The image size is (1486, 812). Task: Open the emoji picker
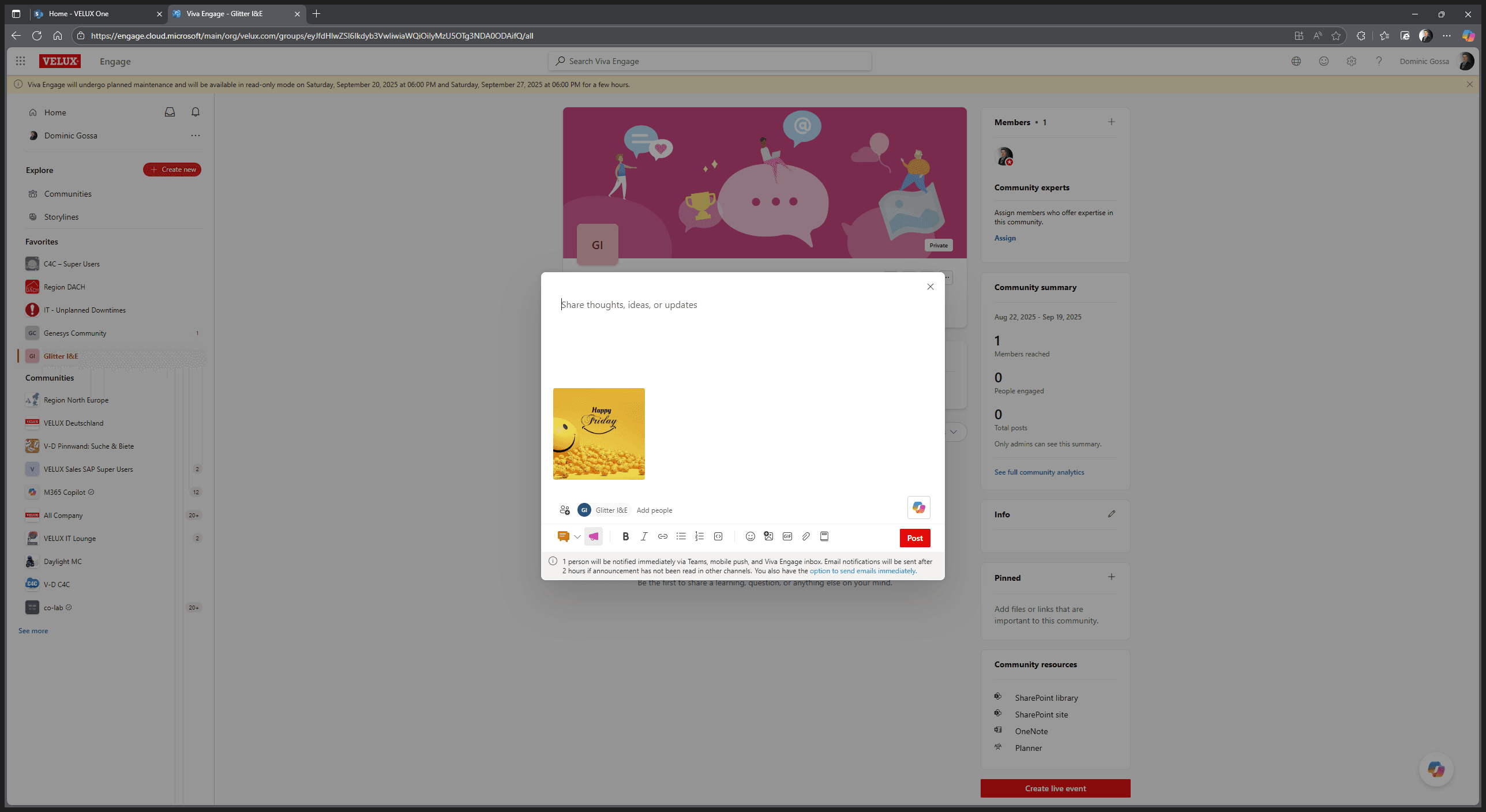click(x=750, y=536)
